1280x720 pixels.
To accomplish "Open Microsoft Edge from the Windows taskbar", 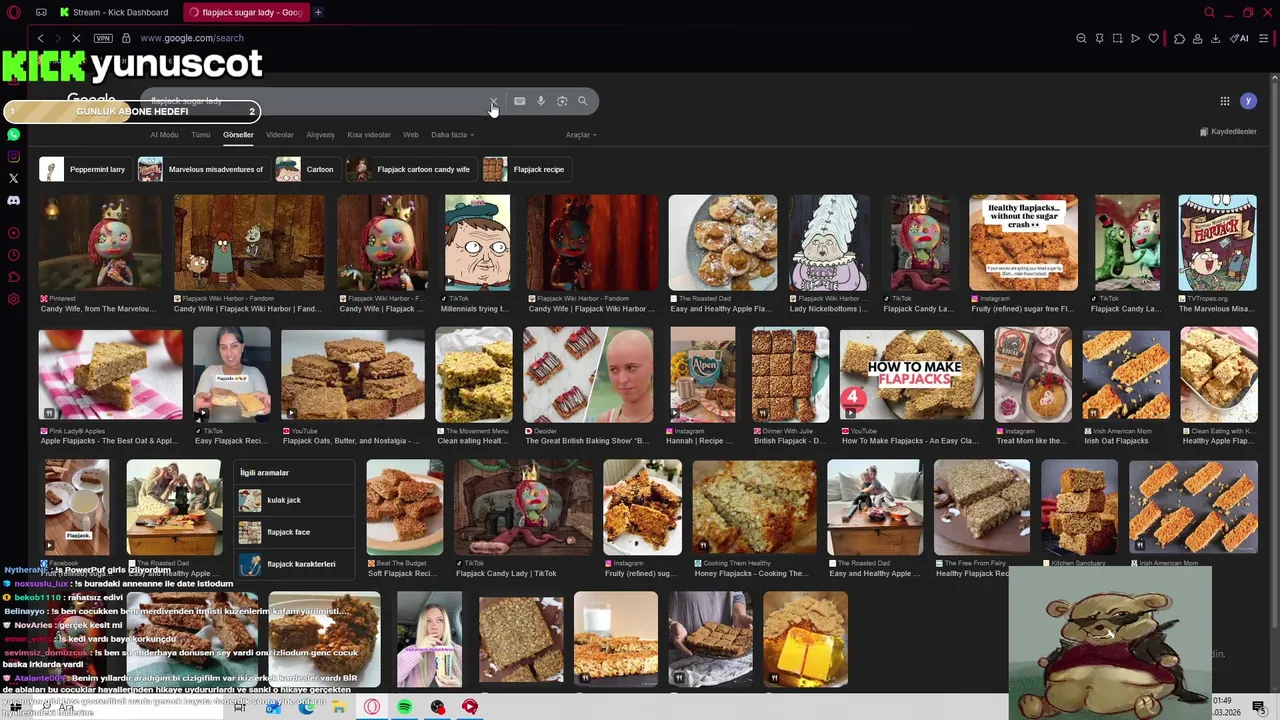I will point(307,707).
